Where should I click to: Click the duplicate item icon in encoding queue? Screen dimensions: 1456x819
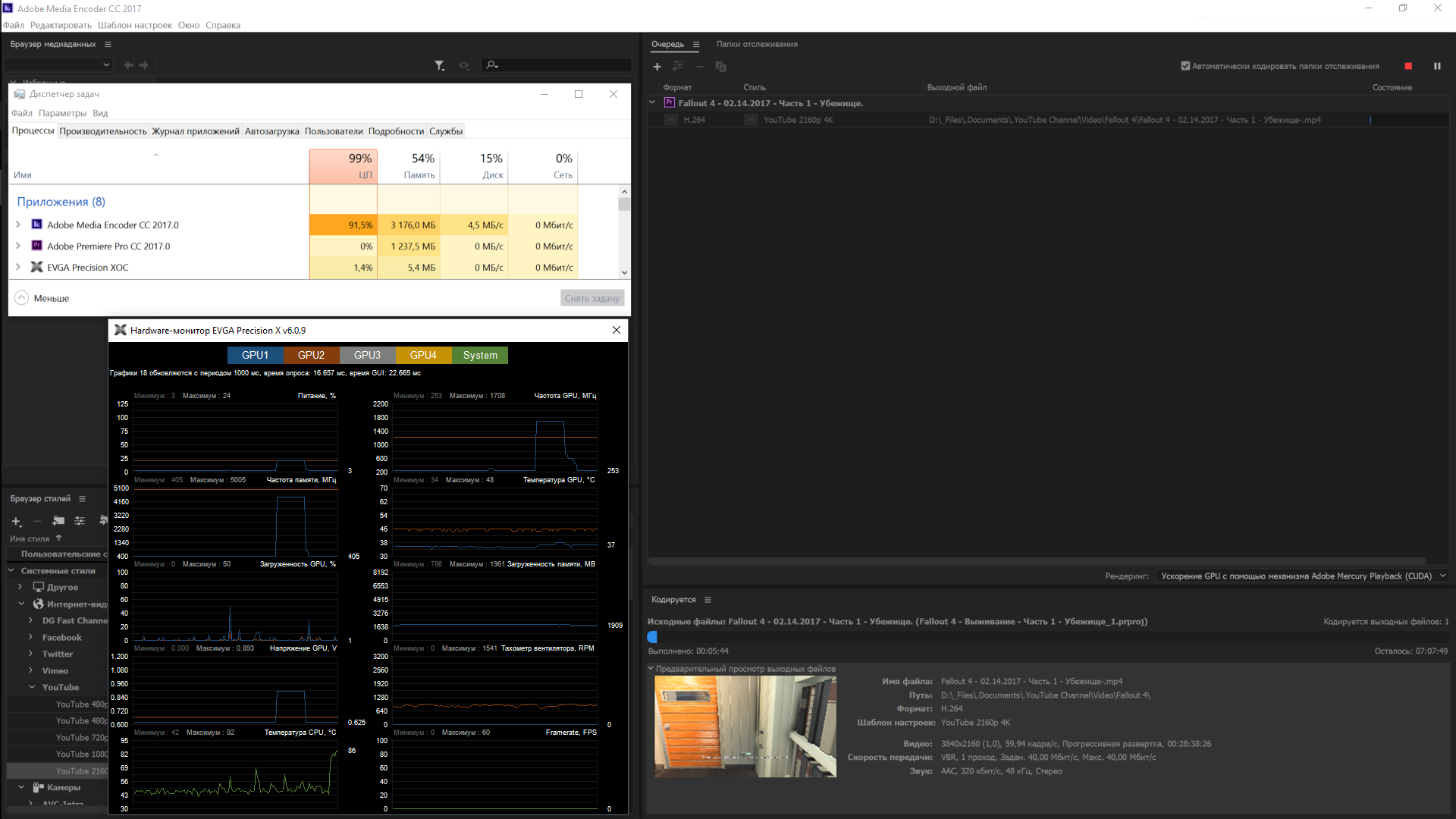click(721, 65)
